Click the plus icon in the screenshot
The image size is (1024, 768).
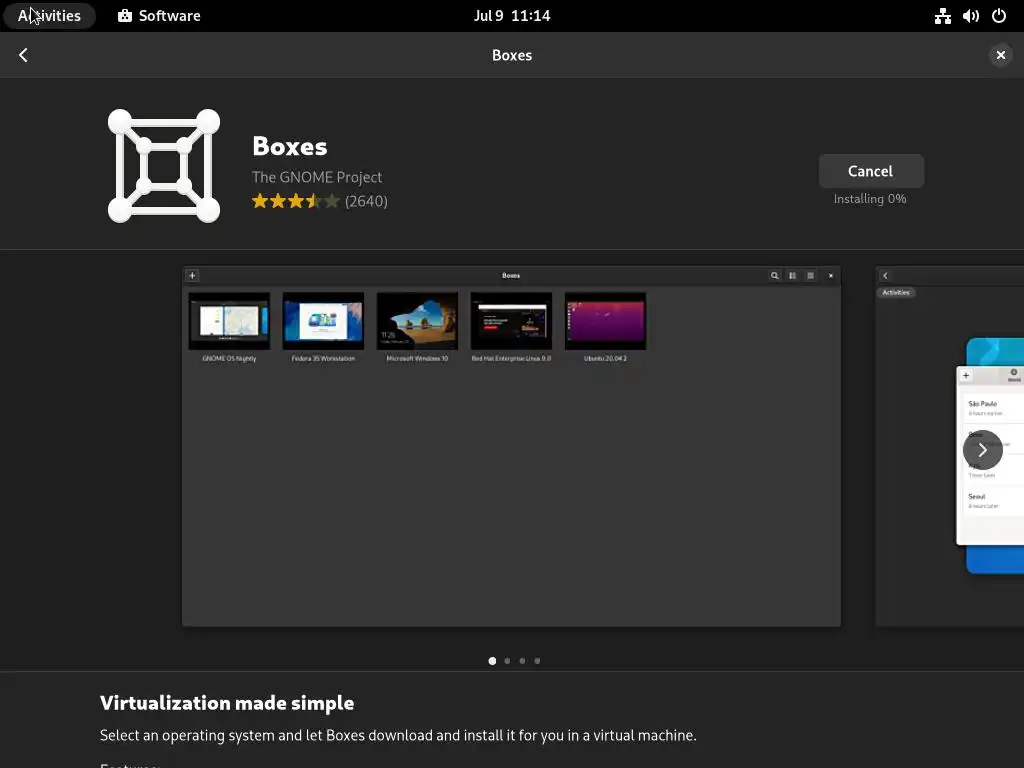coord(192,276)
